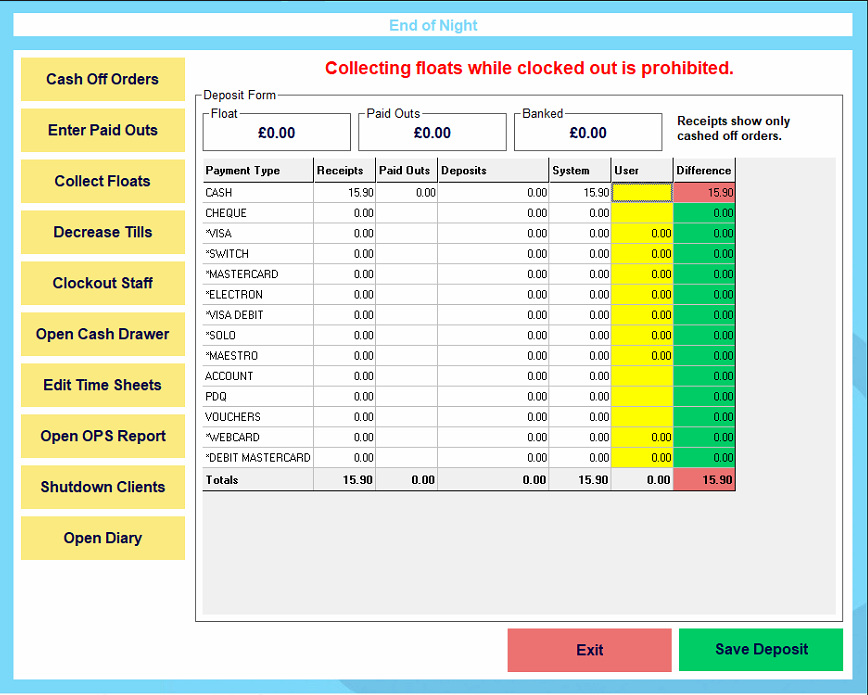Viewport: 868px width, 695px height.
Task: Click the System column header
Action: 580,171
